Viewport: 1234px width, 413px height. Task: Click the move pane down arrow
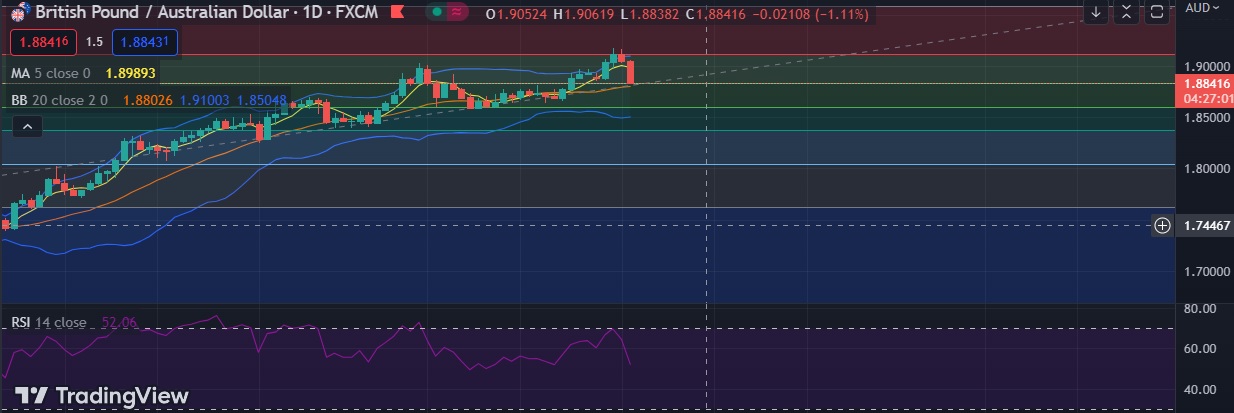pos(1096,13)
